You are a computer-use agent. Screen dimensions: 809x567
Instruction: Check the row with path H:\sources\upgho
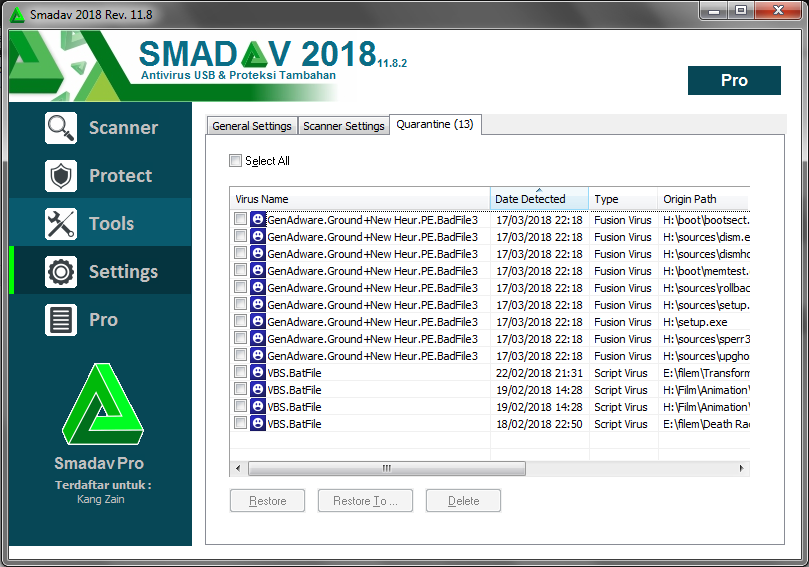[240, 355]
